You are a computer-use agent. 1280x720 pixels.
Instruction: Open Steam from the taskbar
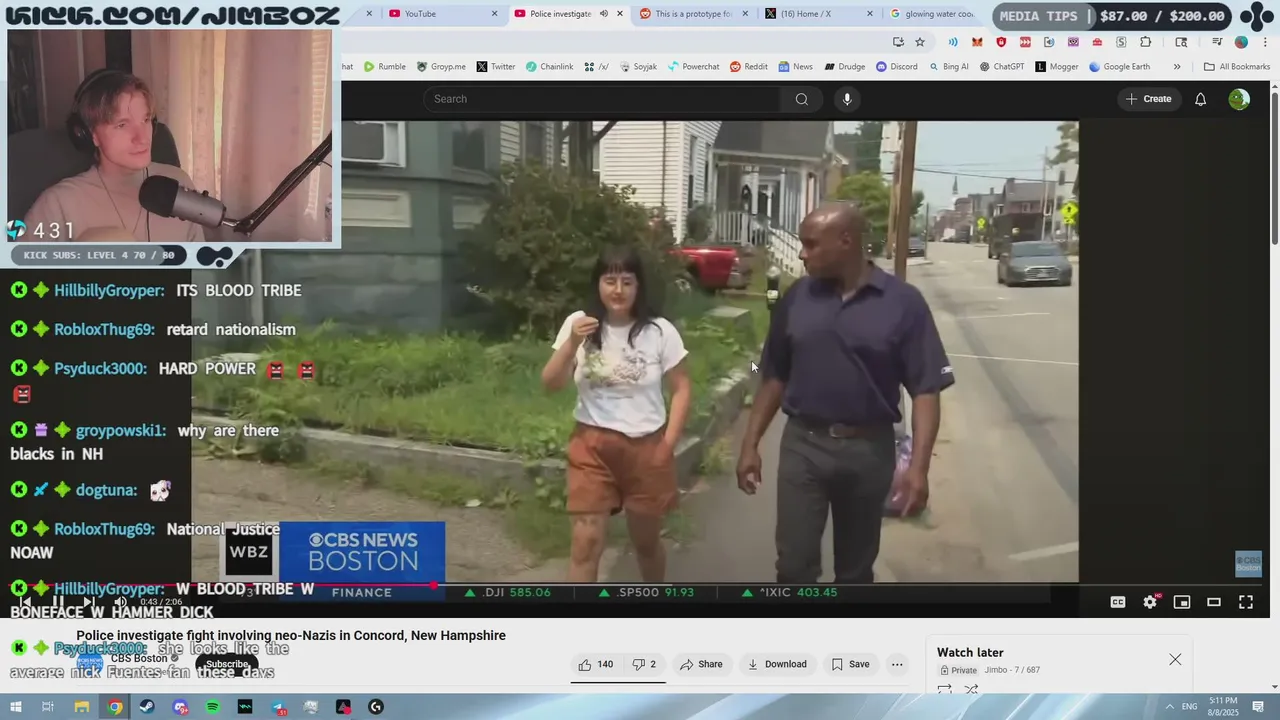click(147, 707)
